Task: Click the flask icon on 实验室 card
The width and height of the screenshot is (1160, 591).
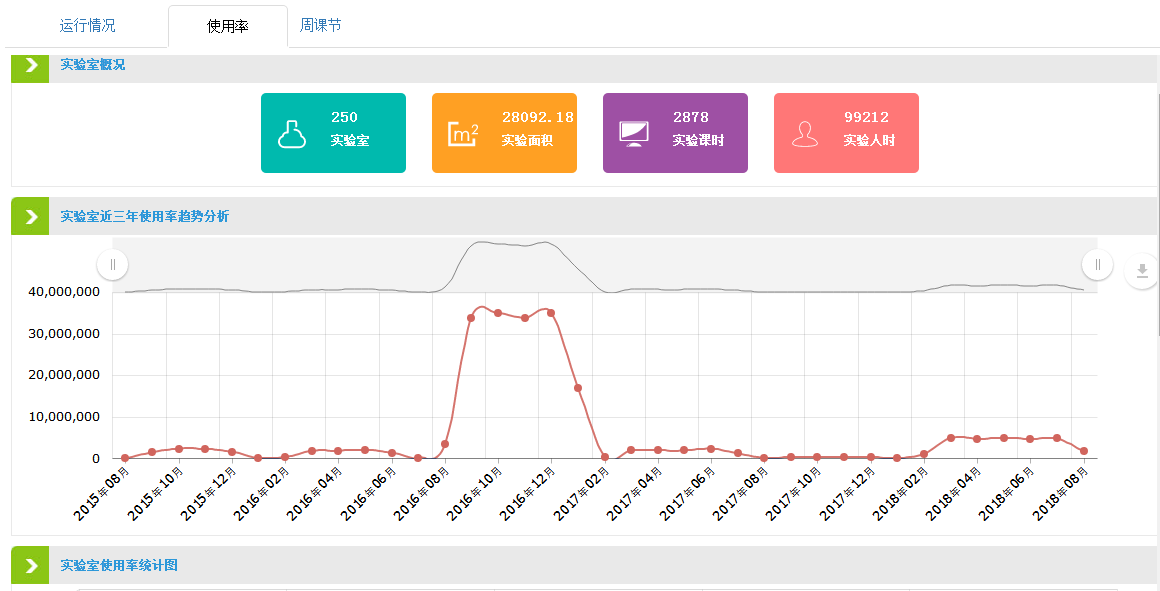Action: (291, 134)
